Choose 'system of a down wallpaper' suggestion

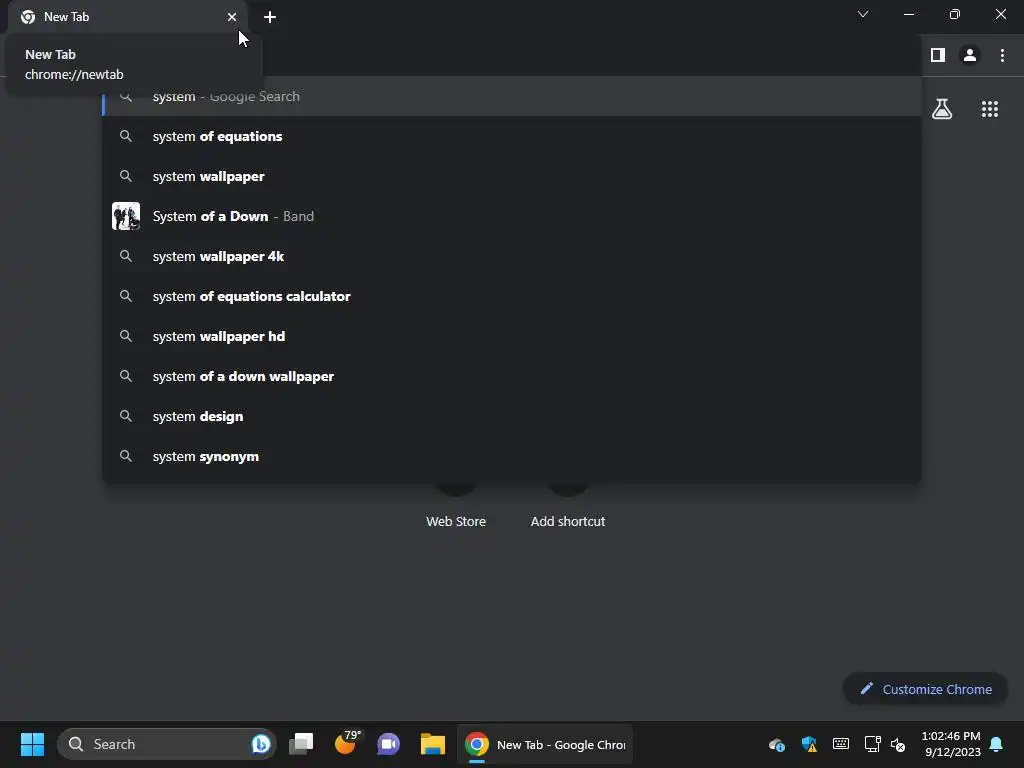click(512, 376)
